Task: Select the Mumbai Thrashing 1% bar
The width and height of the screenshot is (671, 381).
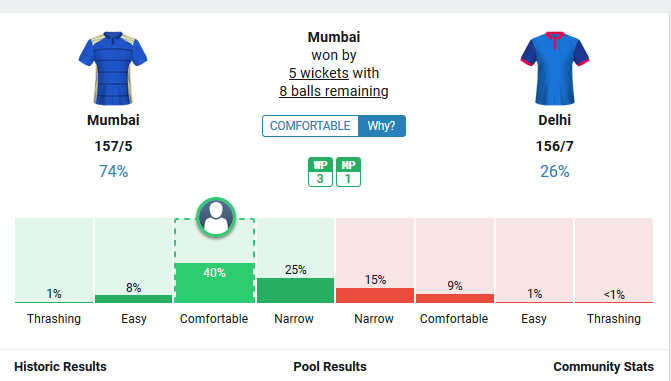Action: [54, 260]
